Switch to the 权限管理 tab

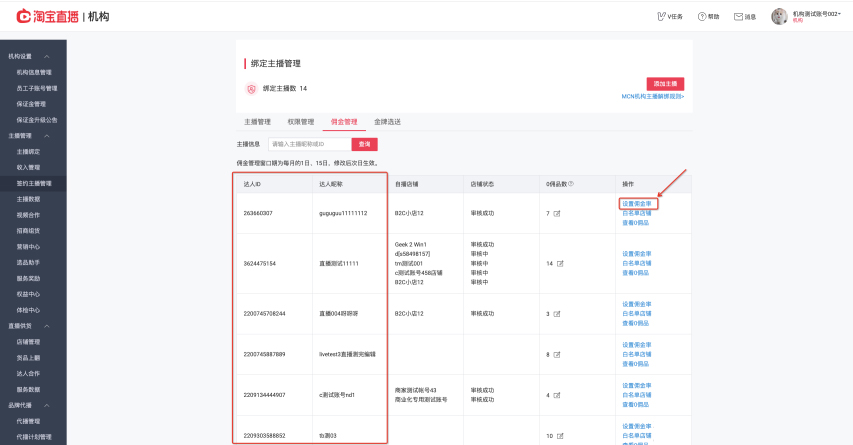point(301,122)
